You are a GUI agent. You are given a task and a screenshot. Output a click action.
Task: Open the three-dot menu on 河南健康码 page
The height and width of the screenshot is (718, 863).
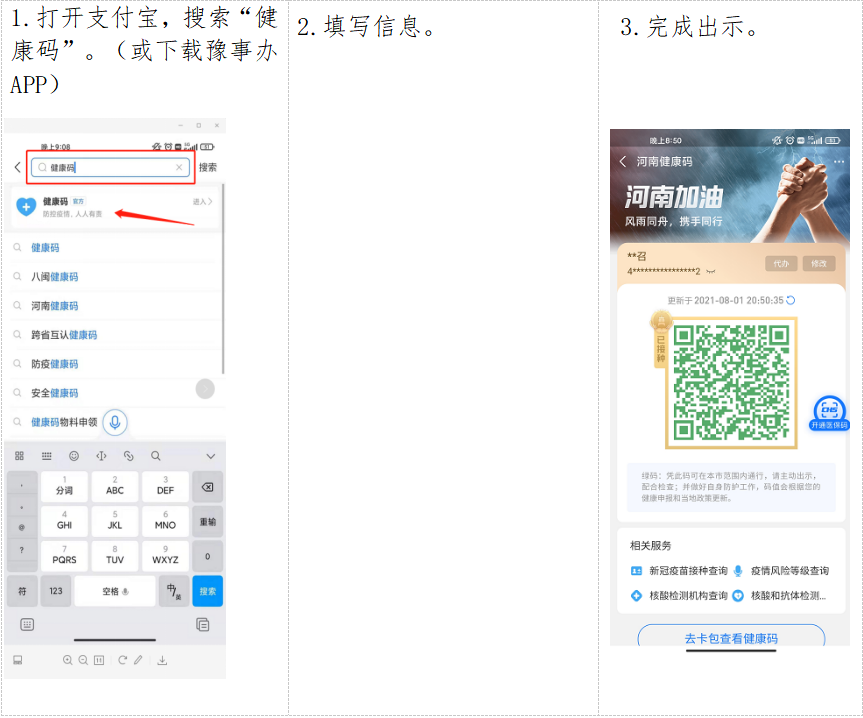838,161
